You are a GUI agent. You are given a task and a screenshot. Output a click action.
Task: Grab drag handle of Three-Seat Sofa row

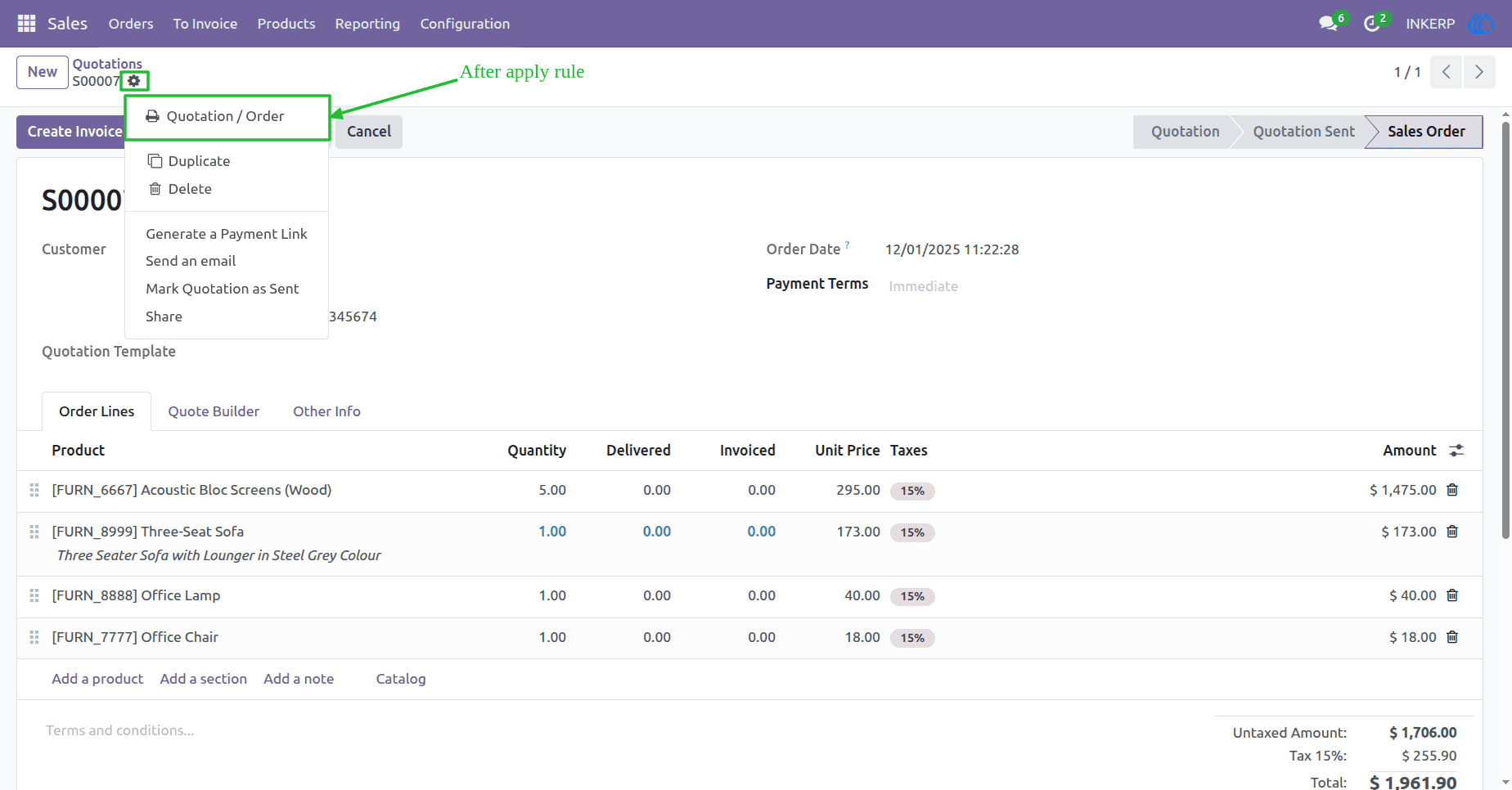point(34,532)
